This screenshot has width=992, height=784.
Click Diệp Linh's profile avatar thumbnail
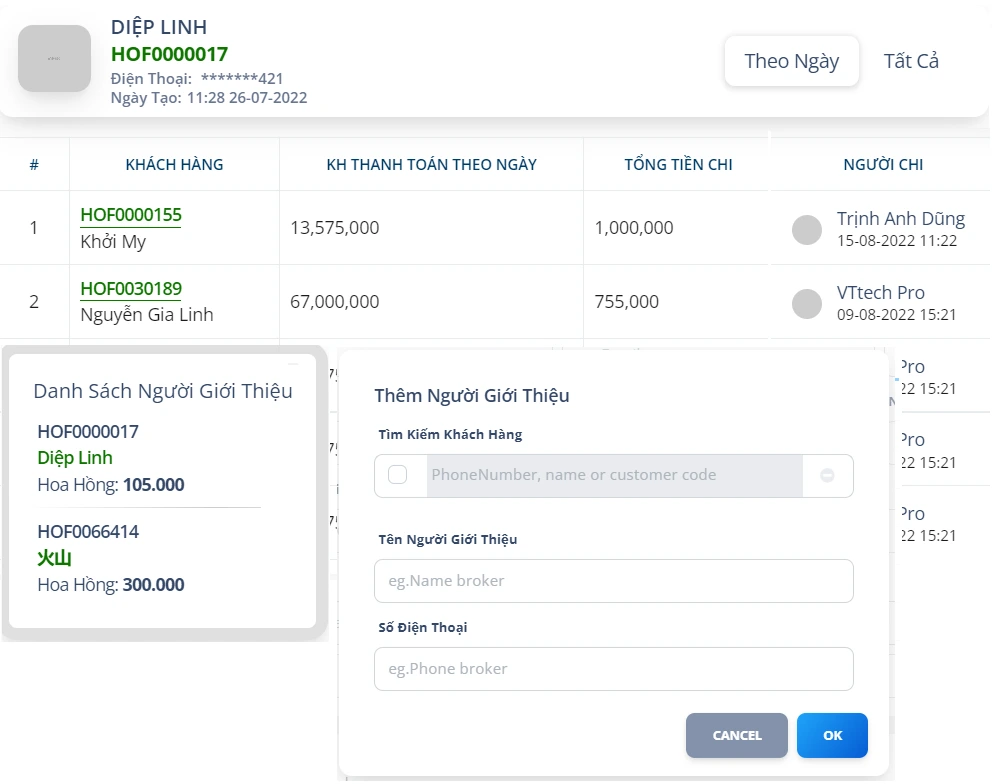[54, 59]
